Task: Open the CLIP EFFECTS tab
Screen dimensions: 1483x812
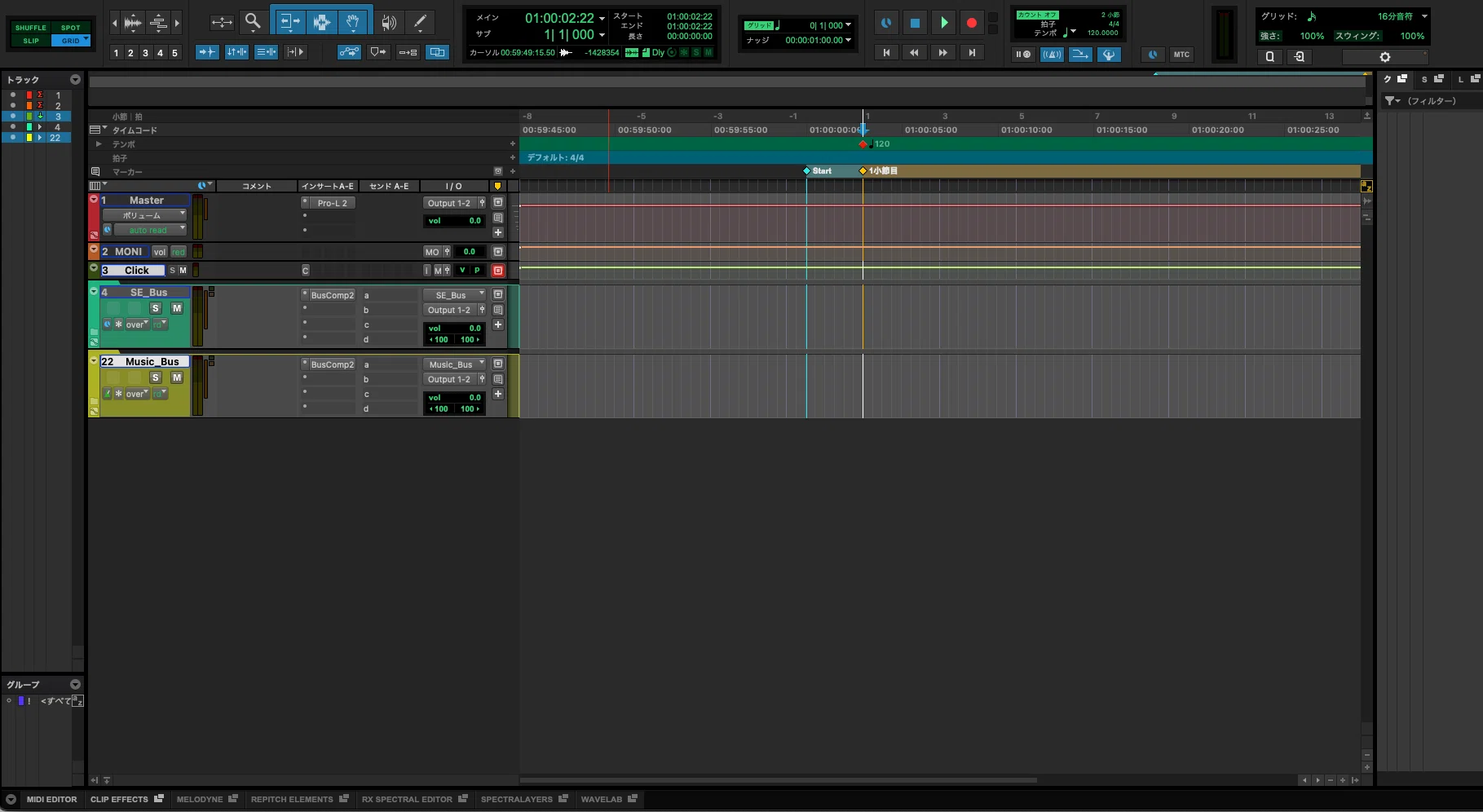Action: (126, 799)
